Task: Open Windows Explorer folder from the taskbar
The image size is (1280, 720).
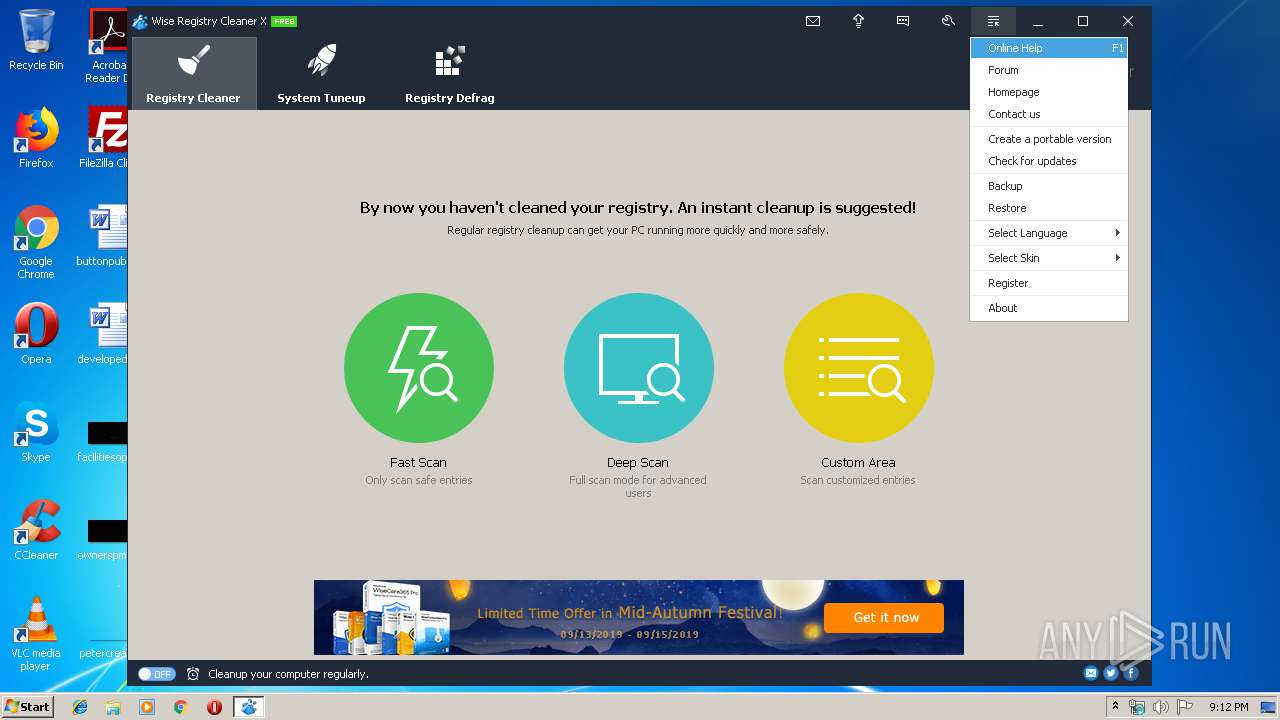Action: coord(113,707)
